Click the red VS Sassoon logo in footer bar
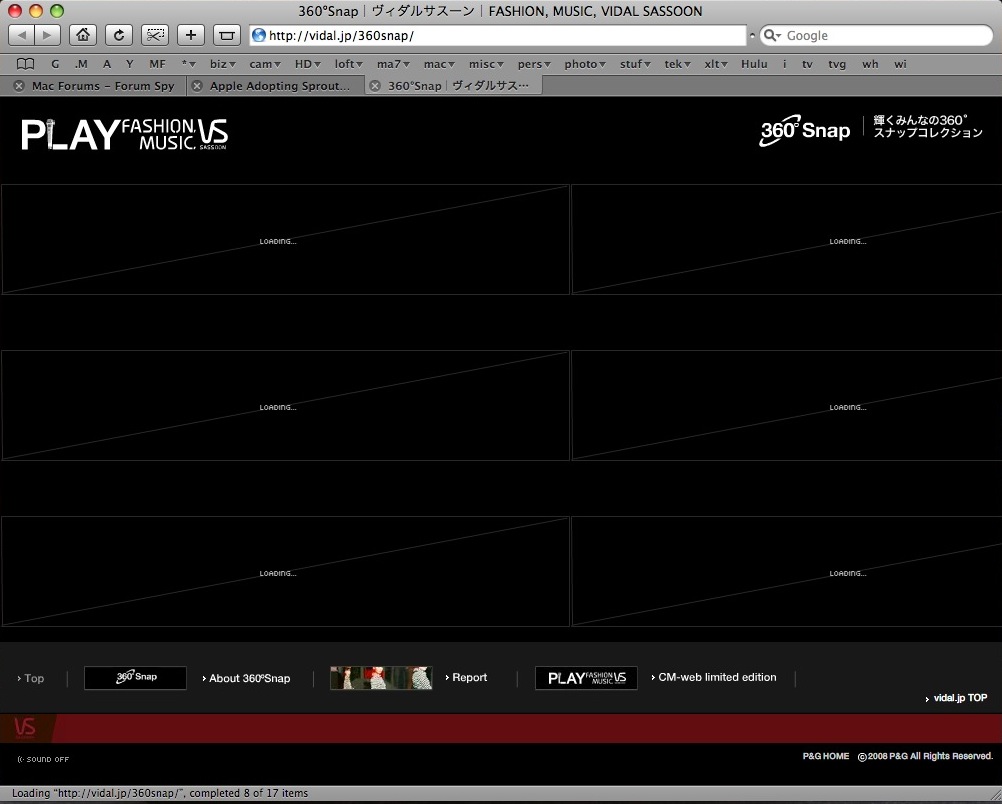1002x804 pixels. (24, 728)
